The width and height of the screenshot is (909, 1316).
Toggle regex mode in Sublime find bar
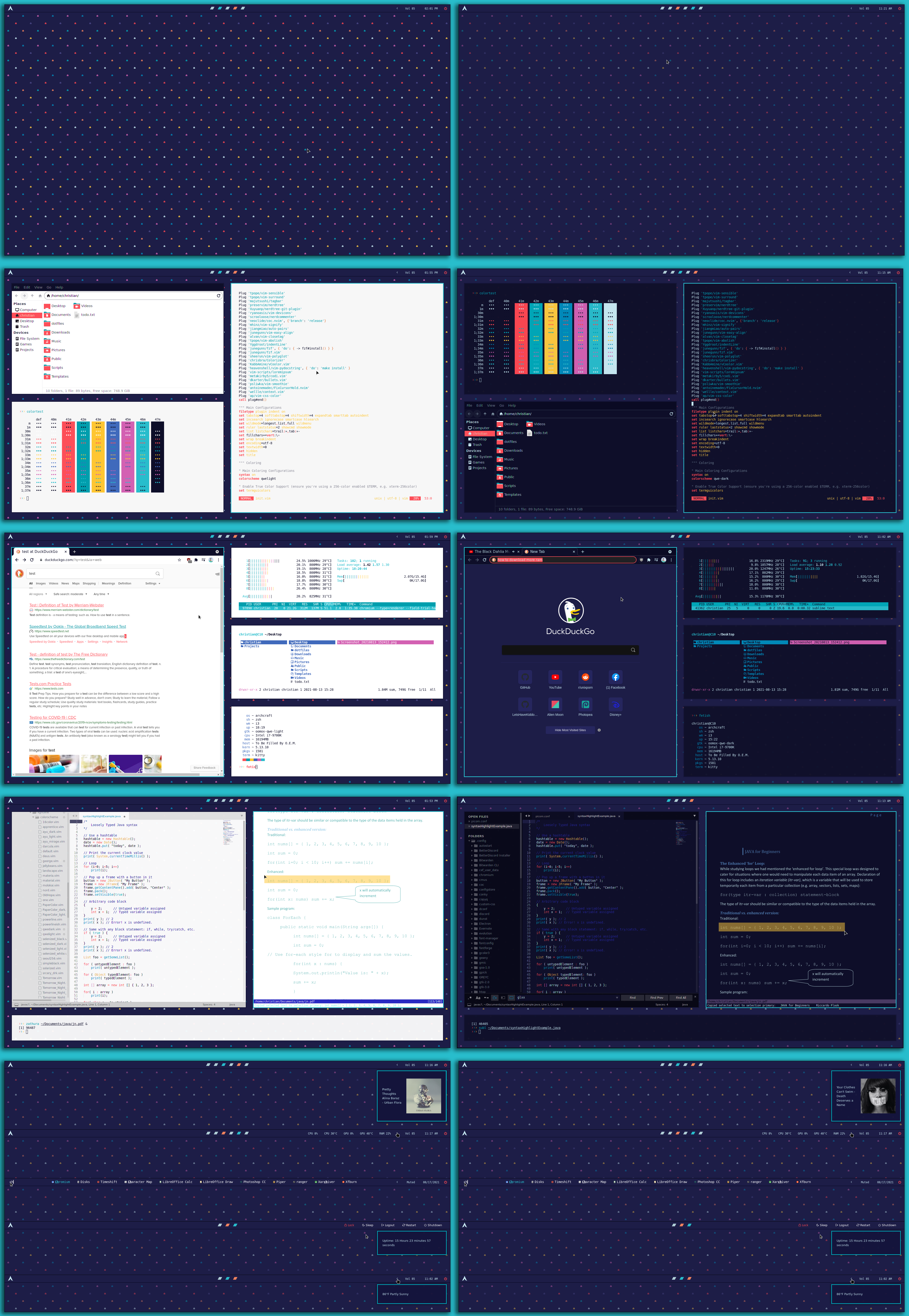470,998
